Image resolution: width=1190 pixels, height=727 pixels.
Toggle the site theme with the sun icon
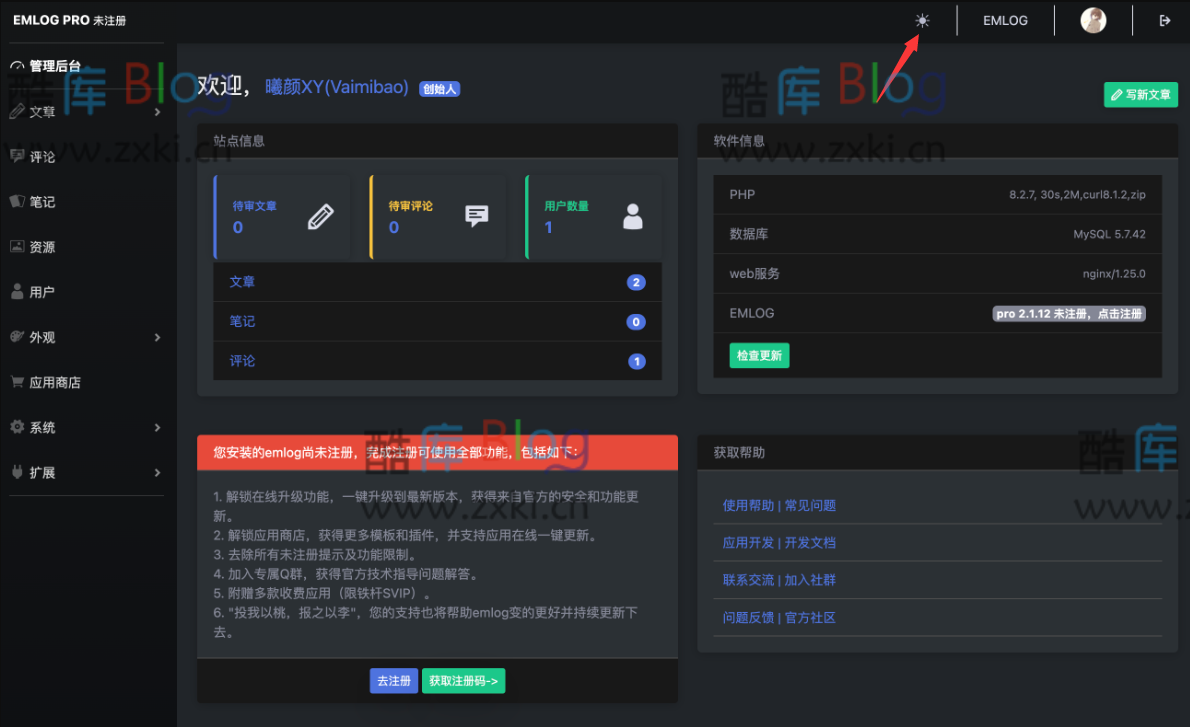click(921, 19)
